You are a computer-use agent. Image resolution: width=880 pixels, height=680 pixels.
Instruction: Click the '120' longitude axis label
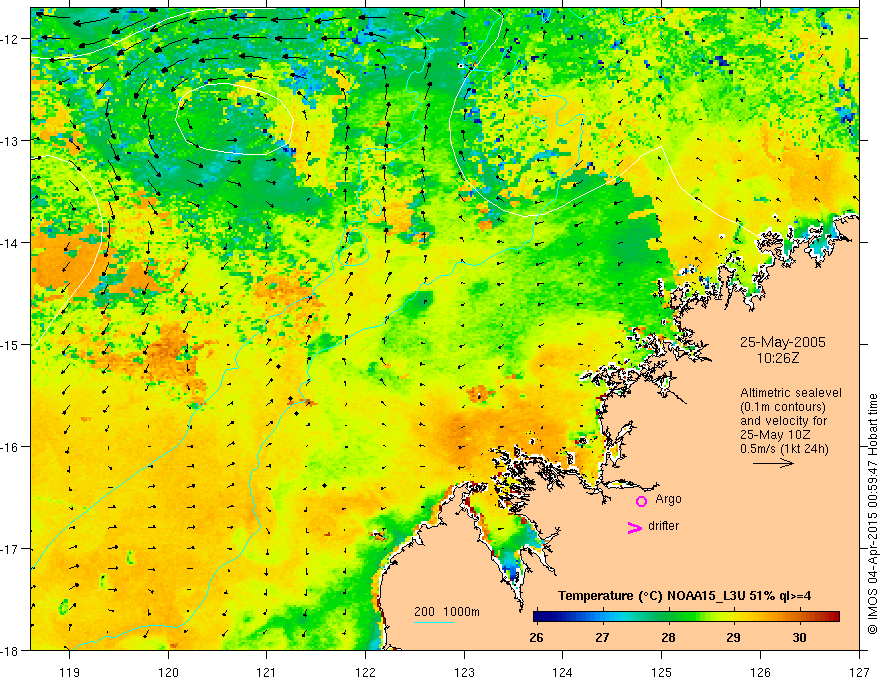click(168, 672)
